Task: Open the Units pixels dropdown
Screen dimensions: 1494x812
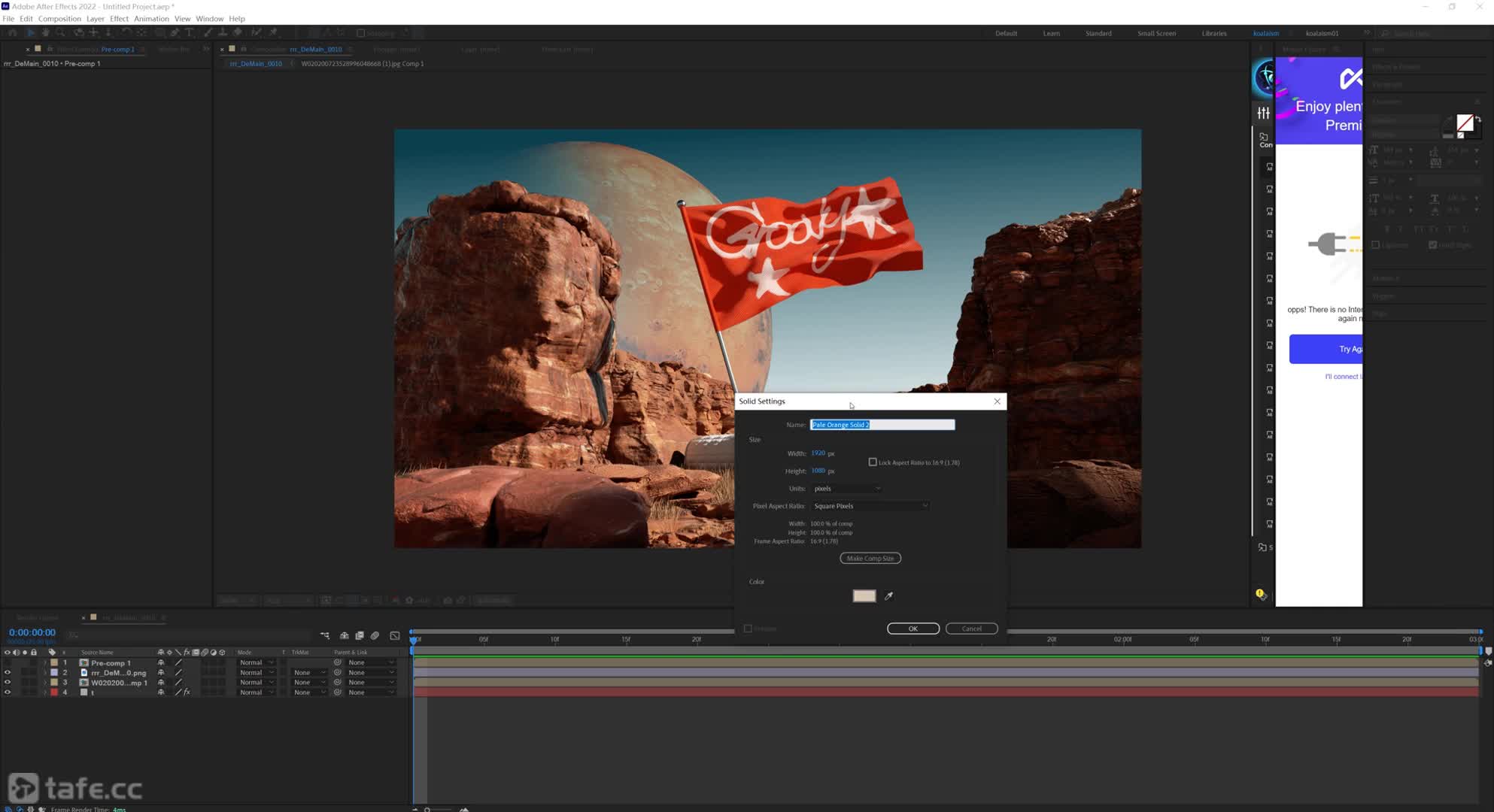Action: [x=846, y=489]
